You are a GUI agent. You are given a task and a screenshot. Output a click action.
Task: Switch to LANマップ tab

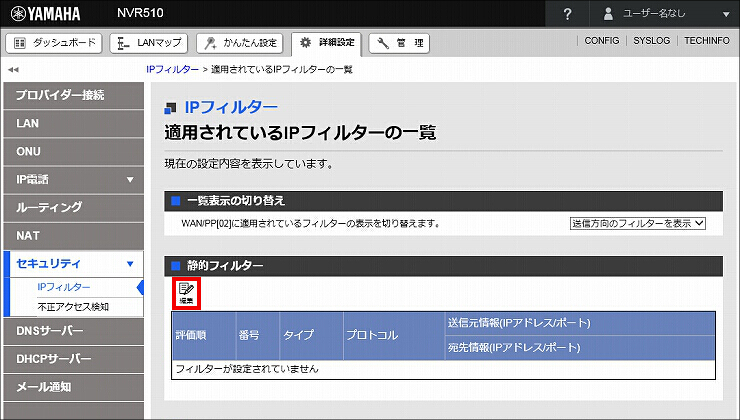tap(149, 43)
